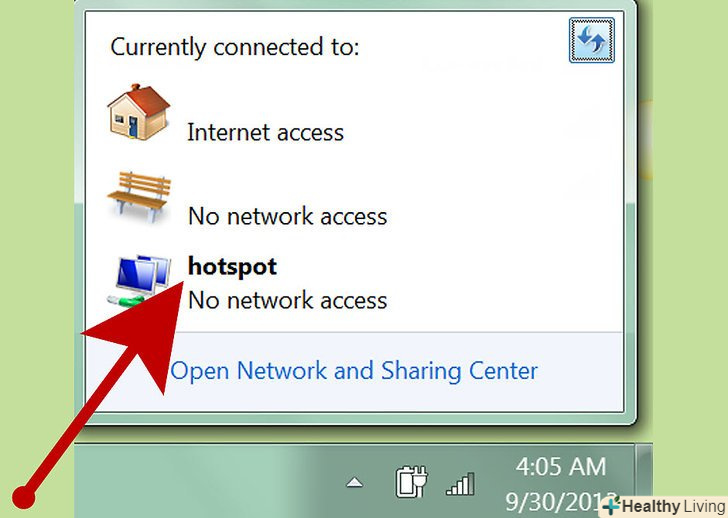Select the bold hotspot network name

[232, 267]
